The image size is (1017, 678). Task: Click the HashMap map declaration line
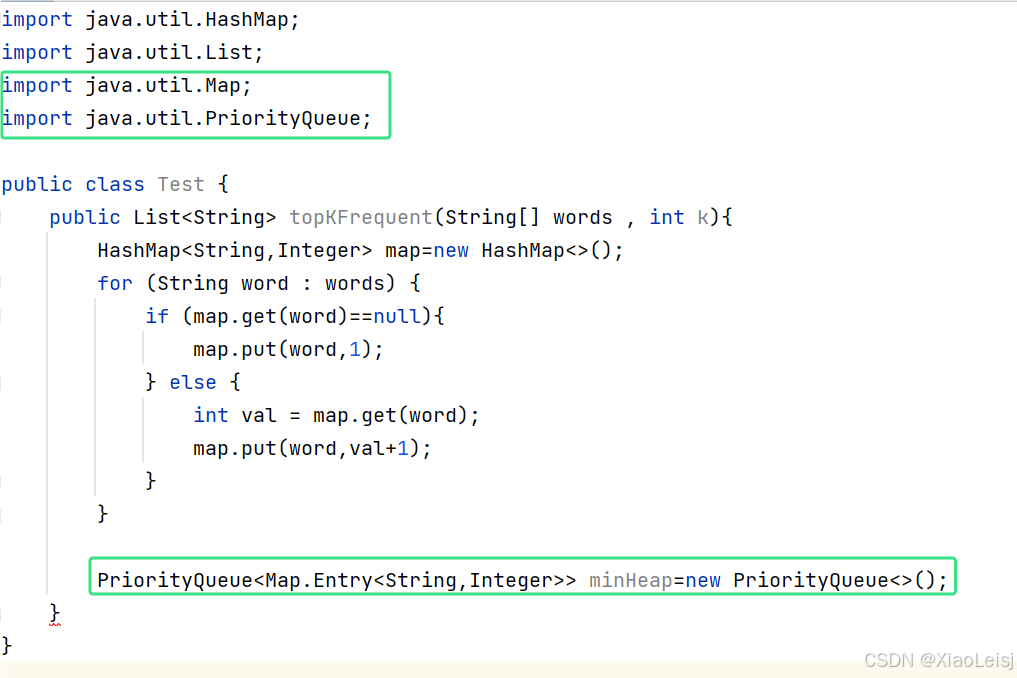tap(360, 250)
